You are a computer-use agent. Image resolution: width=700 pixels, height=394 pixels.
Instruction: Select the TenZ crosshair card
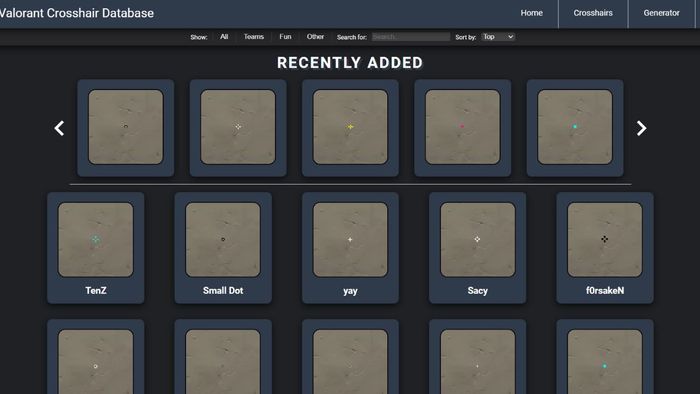[x=96, y=248]
